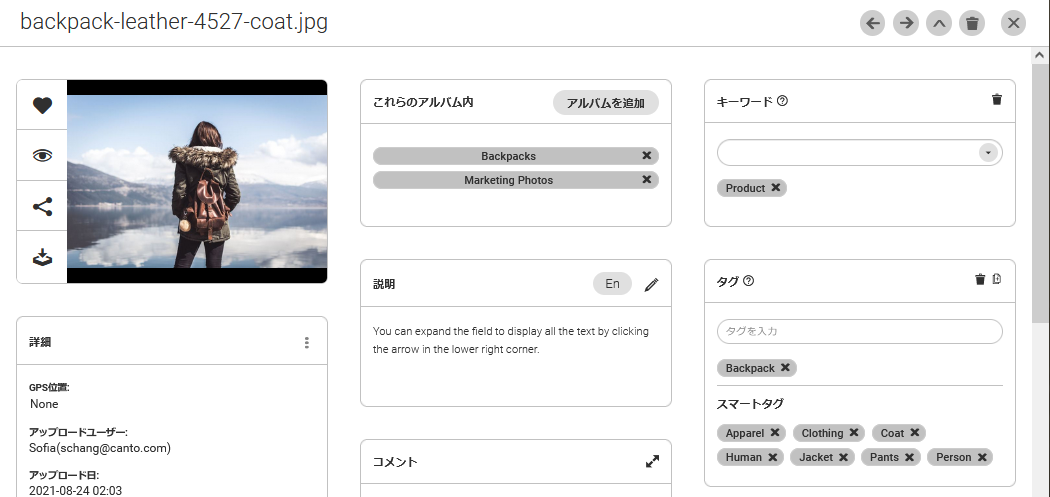Click the アルバムを追加 button
Image resolution: width=1050 pixels, height=497 pixels.
pos(605,103)
